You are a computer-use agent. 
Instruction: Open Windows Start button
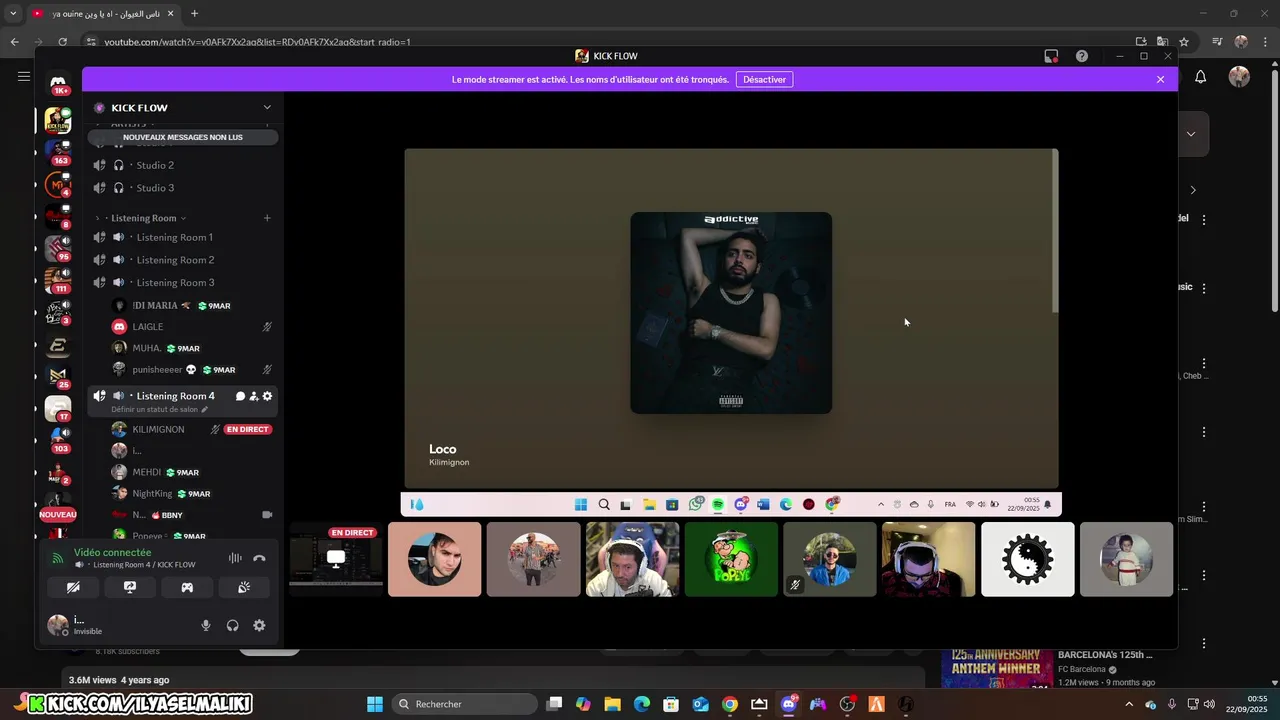pyautogui.click(x=375, y=704)
